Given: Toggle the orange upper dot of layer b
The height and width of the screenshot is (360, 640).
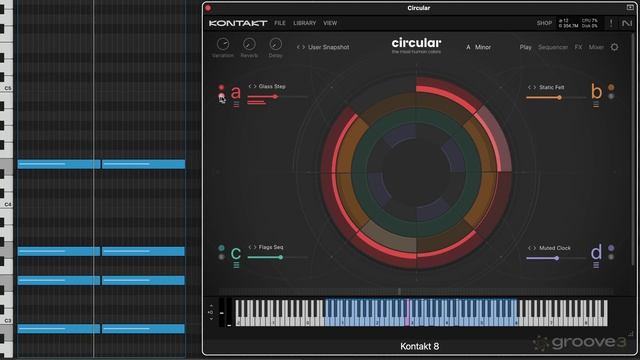Looking at the screenshot, I should pos(611,87).
